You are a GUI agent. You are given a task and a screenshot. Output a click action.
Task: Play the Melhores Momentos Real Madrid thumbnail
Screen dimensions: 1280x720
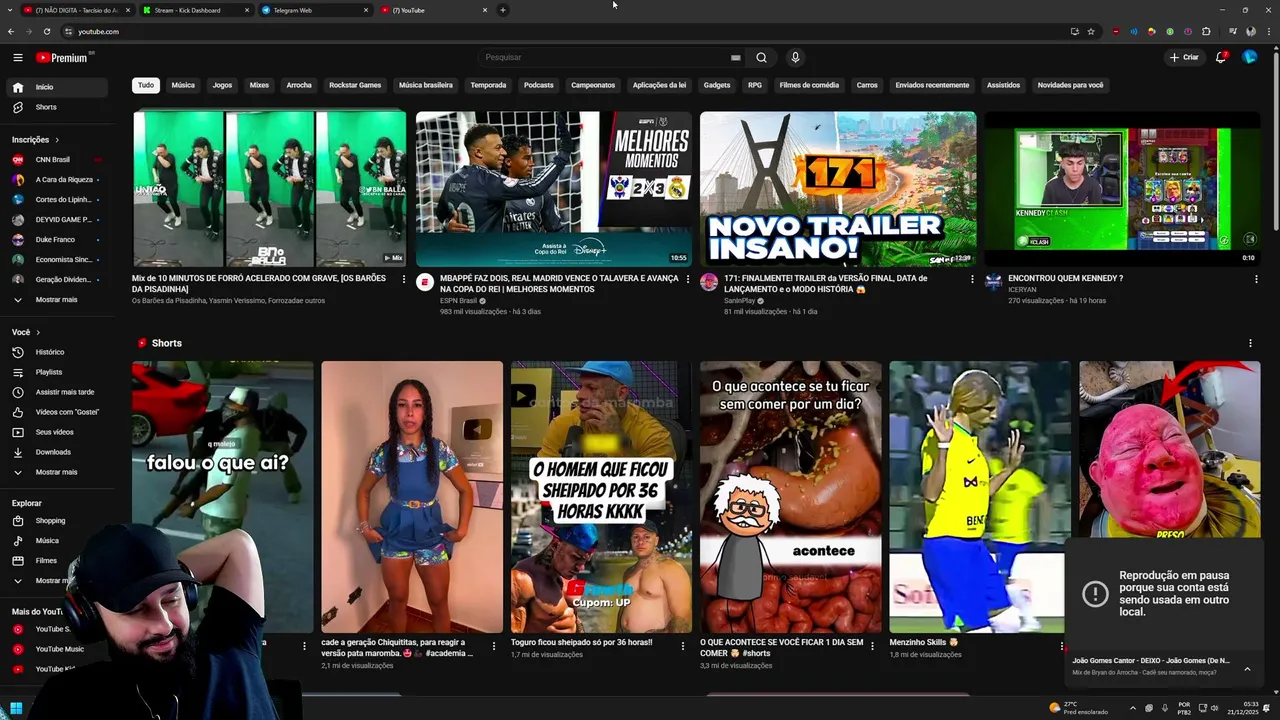[x=554, y=189]
